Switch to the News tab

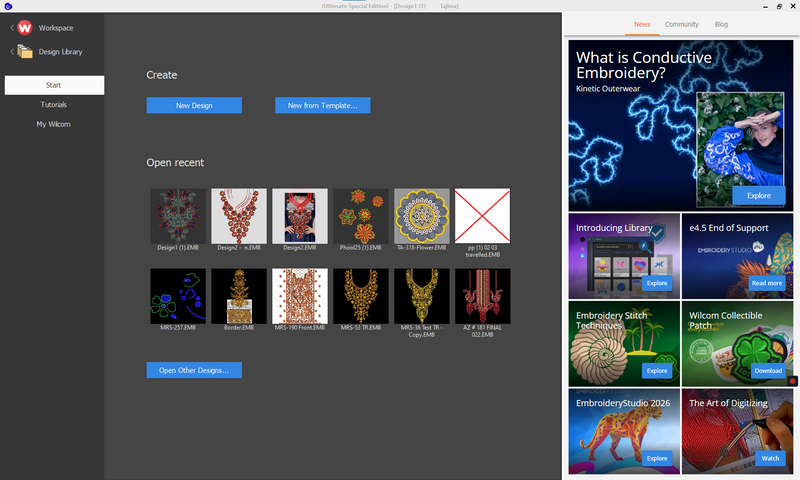[642, 24]
